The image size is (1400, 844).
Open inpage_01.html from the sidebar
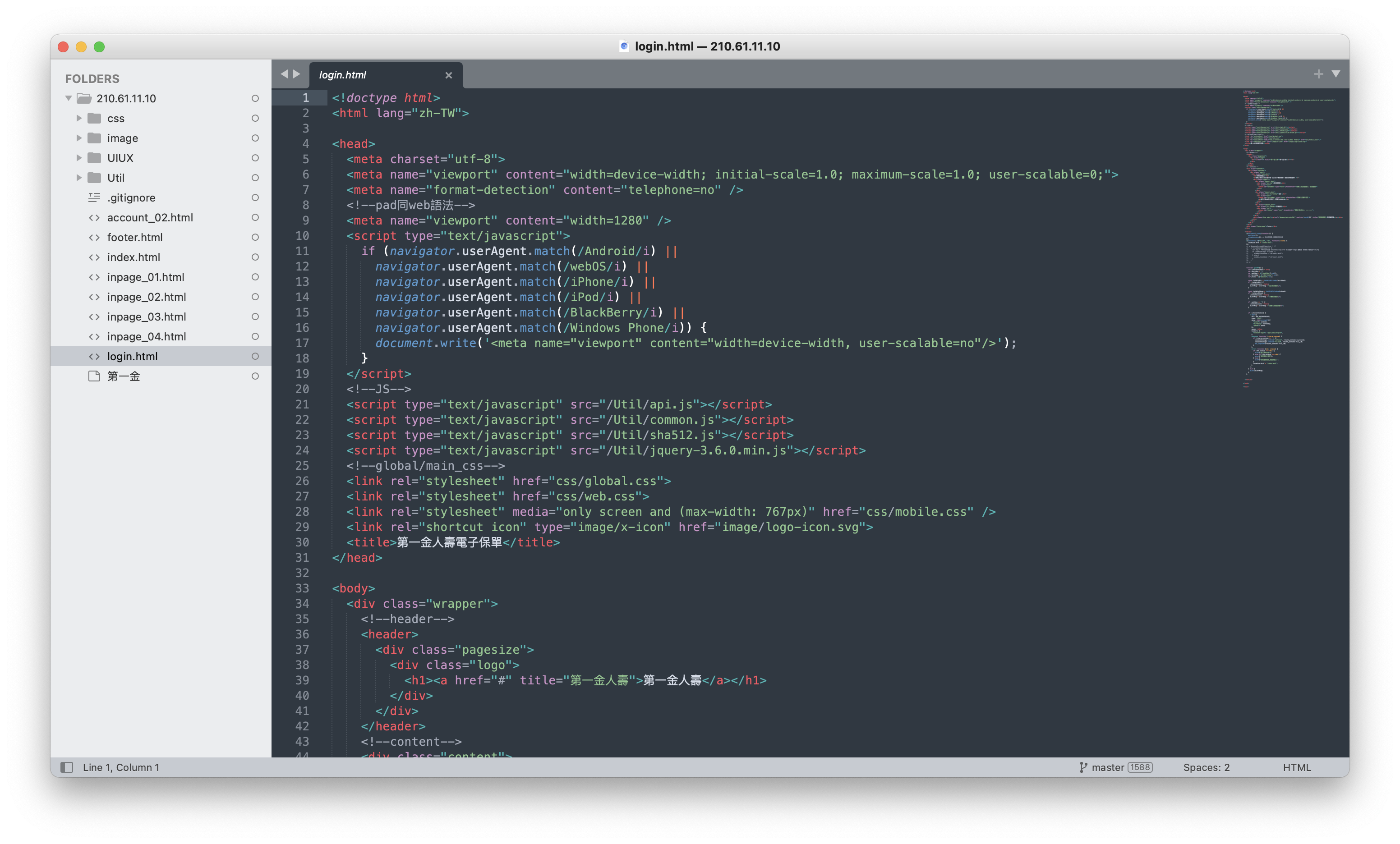coord(161,277)
